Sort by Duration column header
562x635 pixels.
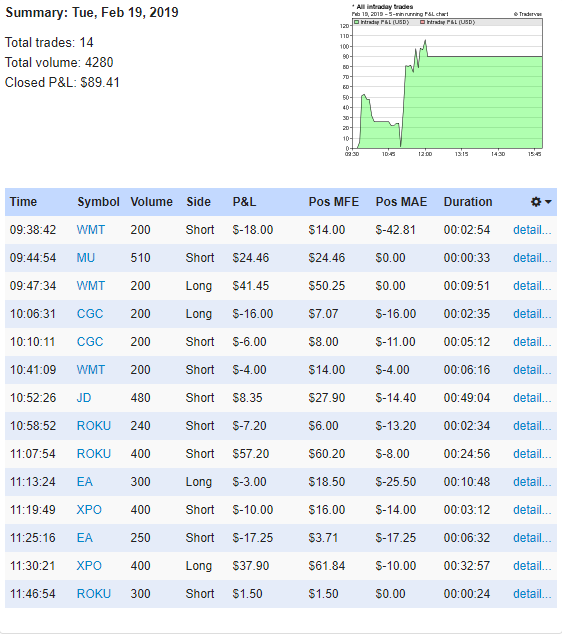[468, 202]
